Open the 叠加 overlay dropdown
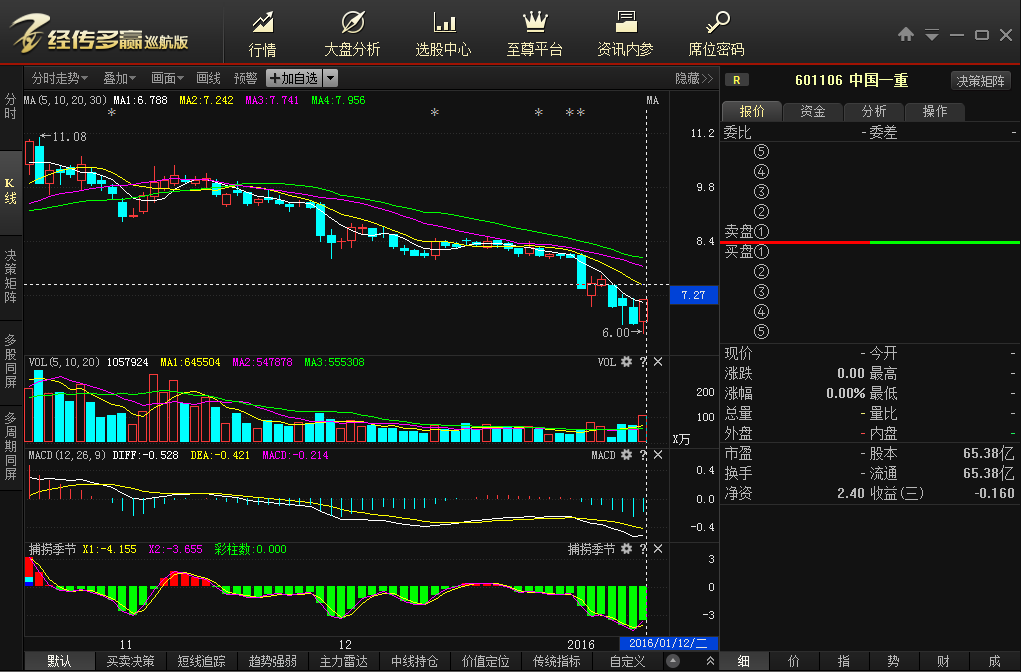 121,78
